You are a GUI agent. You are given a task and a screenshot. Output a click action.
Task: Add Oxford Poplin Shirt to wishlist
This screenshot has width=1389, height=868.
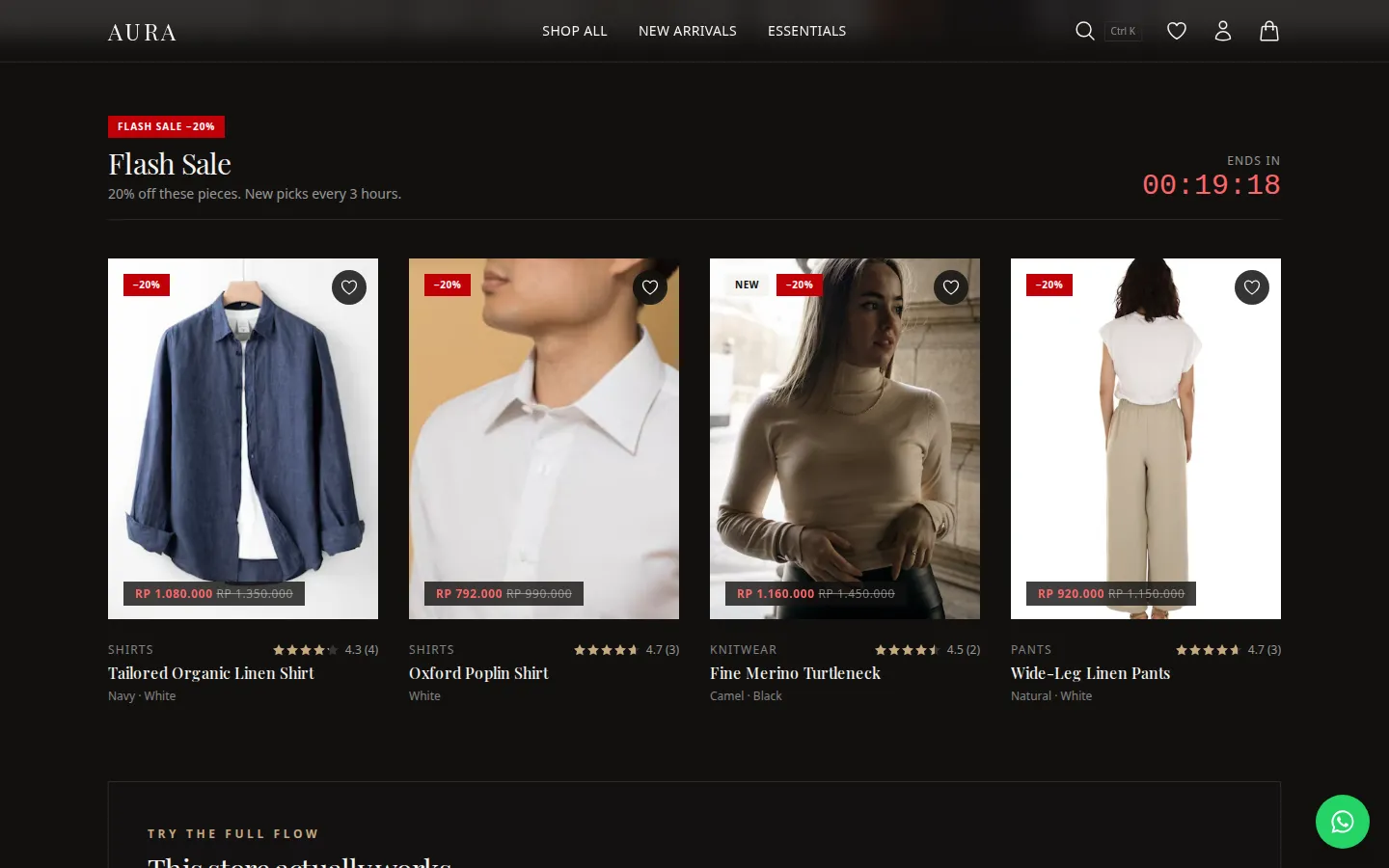pos(650,287)
